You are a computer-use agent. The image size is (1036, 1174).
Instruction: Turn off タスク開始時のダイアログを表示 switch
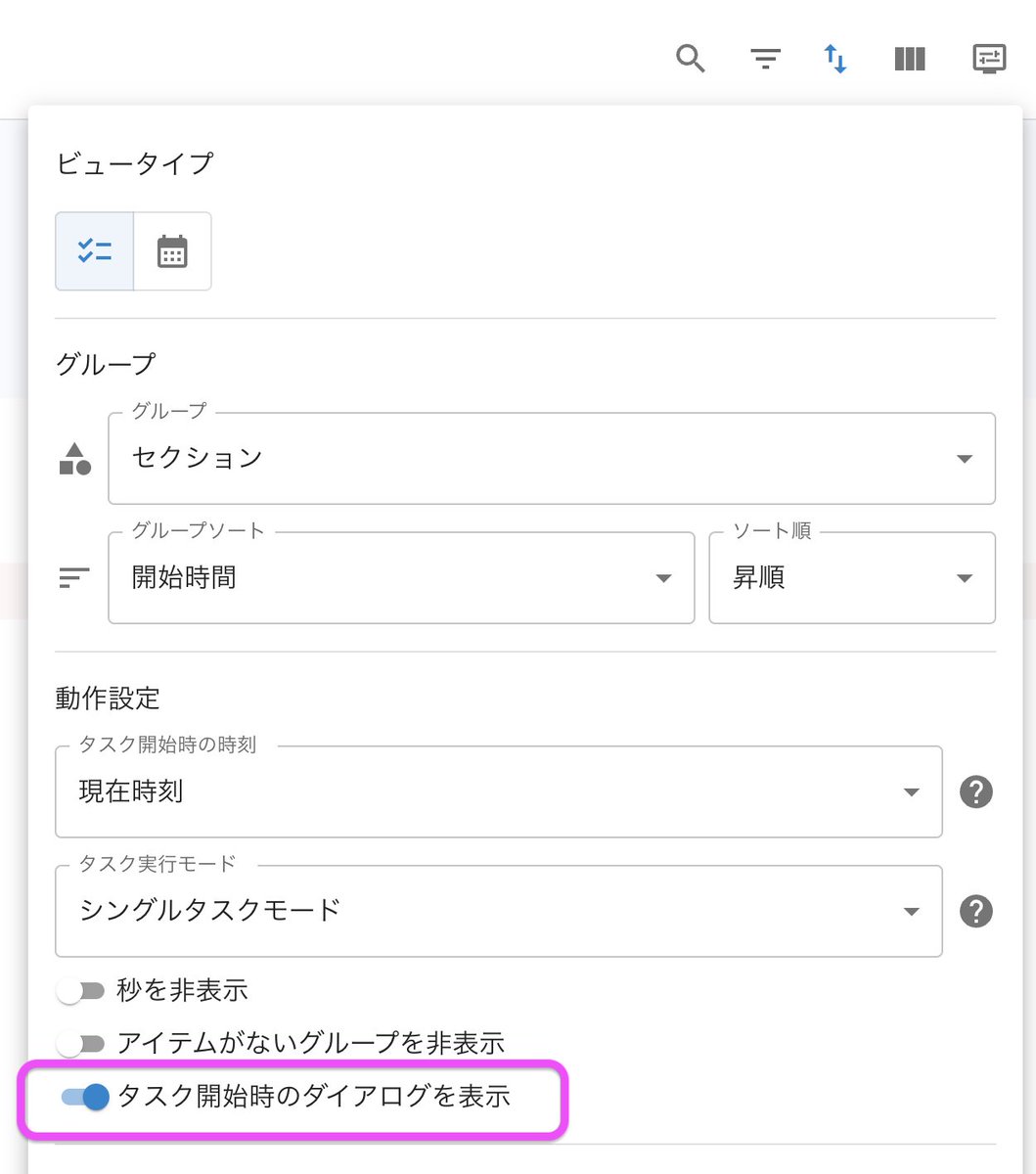pyautogui.click(x=84, y=1097)
